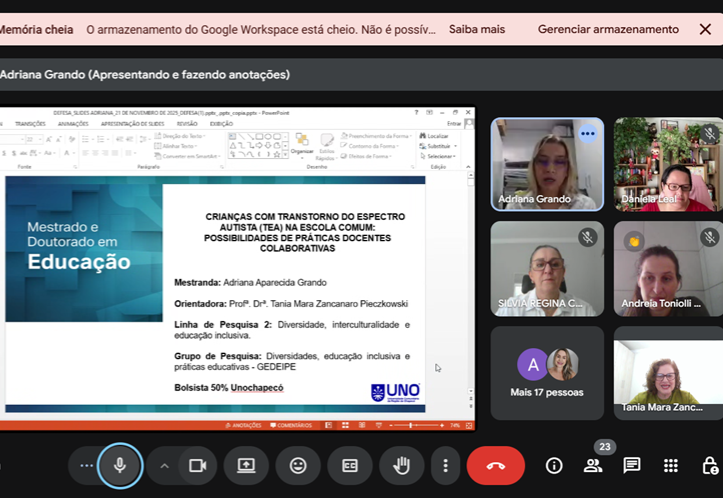Open options on Adriana Grando's video tile
Image resolution: width=723 pixels, height=498 pixels.
coord(587,133)
